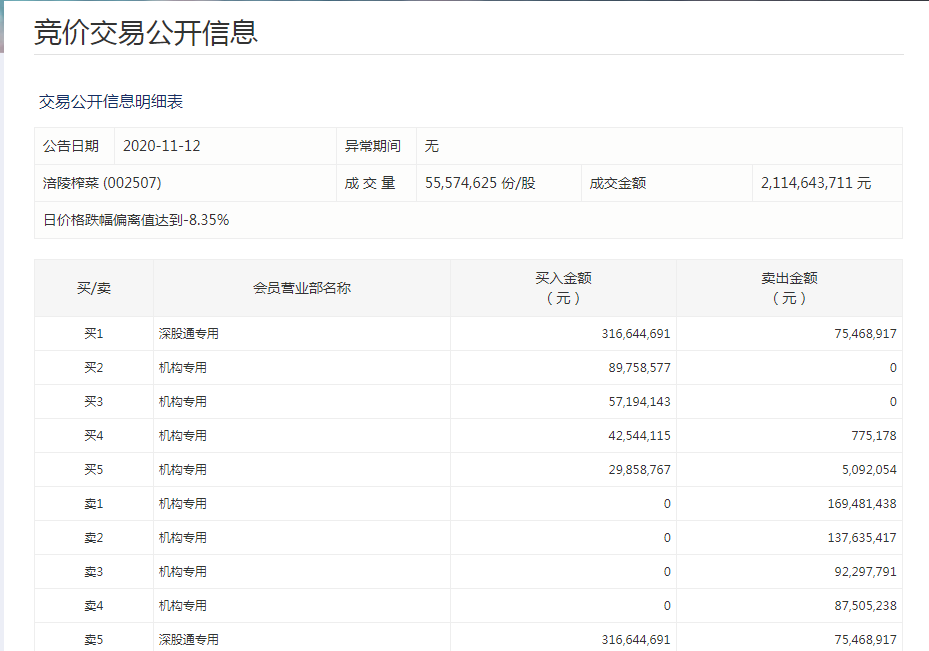Select the 交易公开信息明细表 subtitle

click(x=111, y=101)
